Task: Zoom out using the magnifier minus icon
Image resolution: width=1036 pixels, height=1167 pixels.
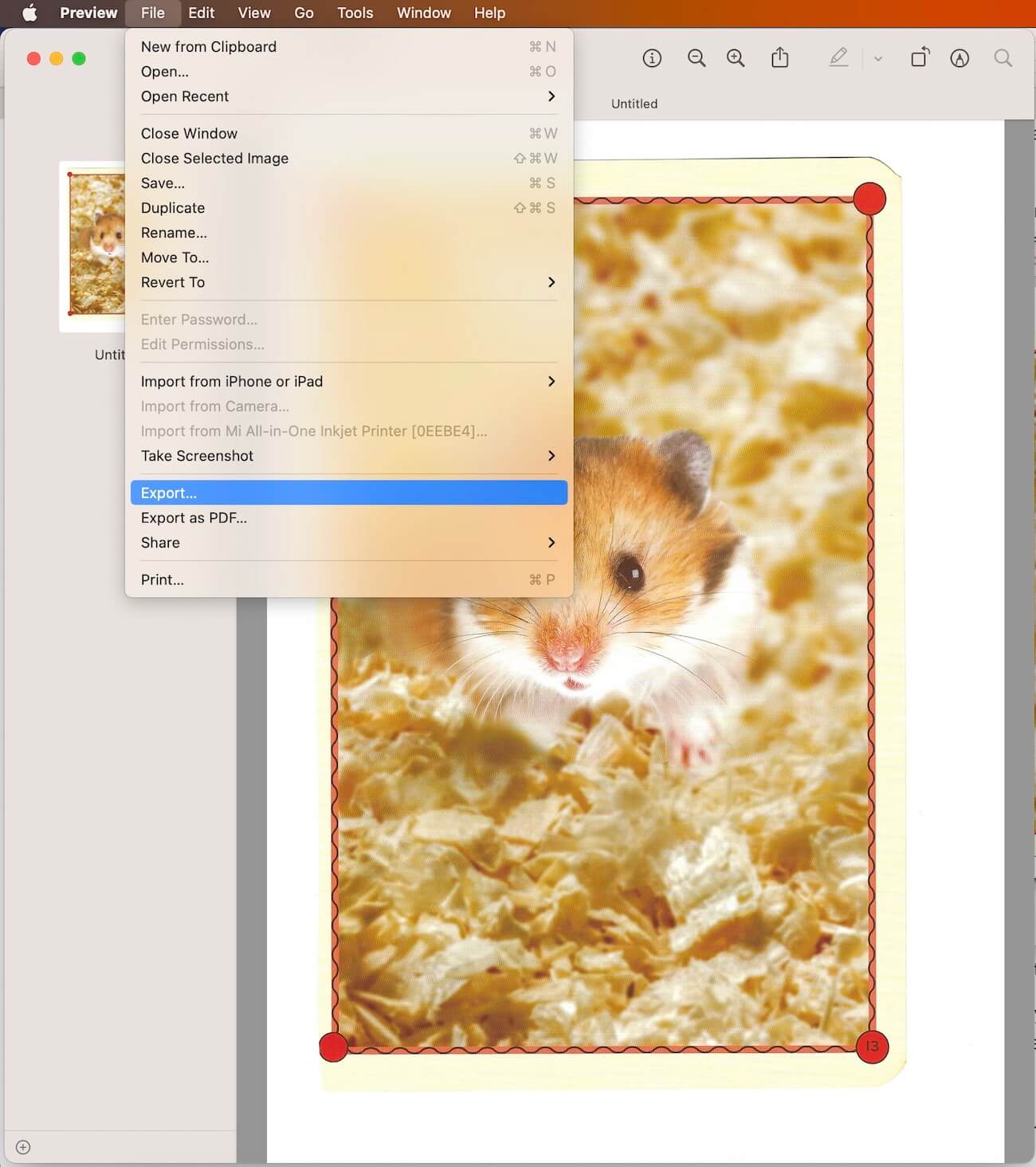Action: point(696,57)
